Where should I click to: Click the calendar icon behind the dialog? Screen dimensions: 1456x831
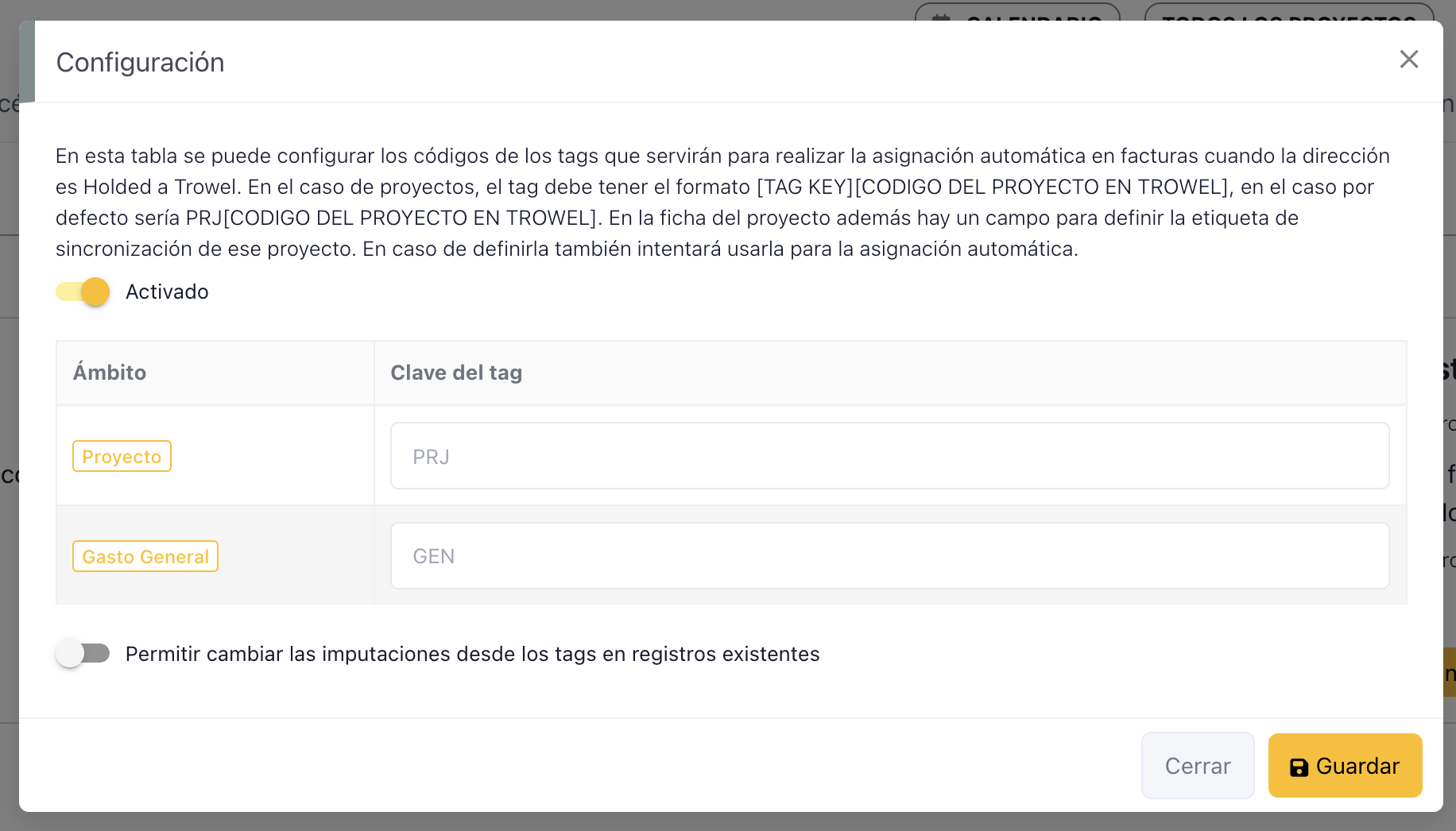[941, 16]
